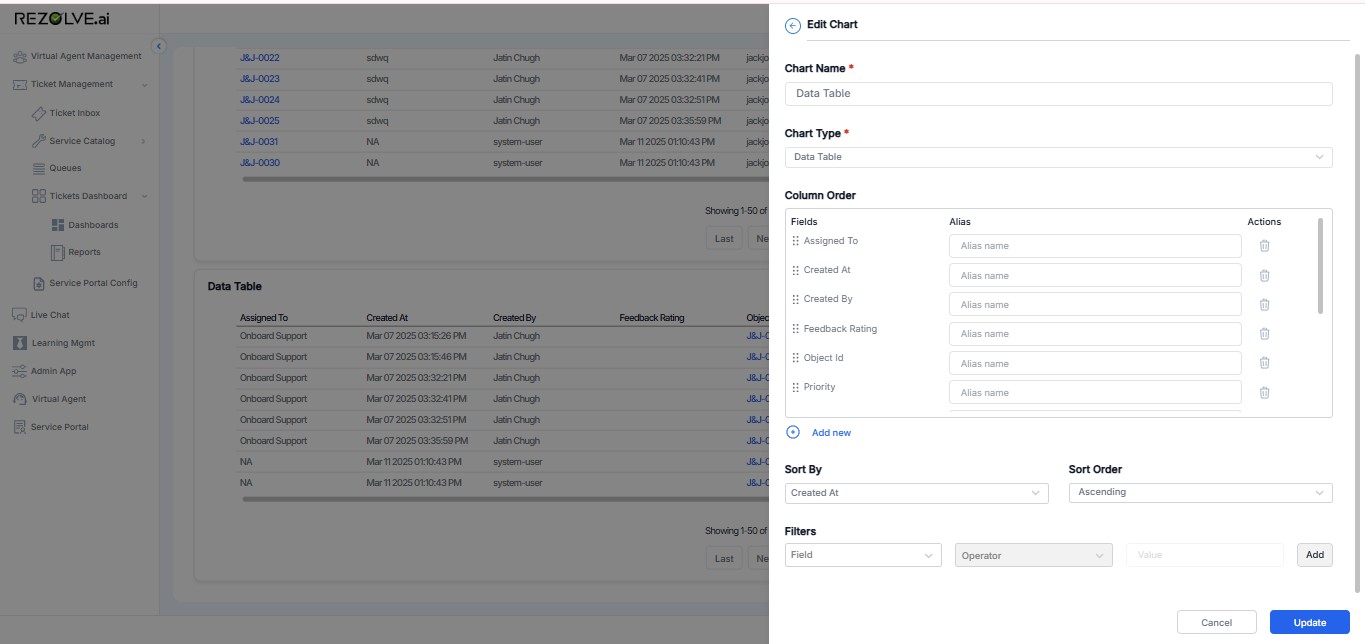Viewport: 1365px width, 644px height.
Task: Click the Queues list icon
Action: [x=39, y=168]
